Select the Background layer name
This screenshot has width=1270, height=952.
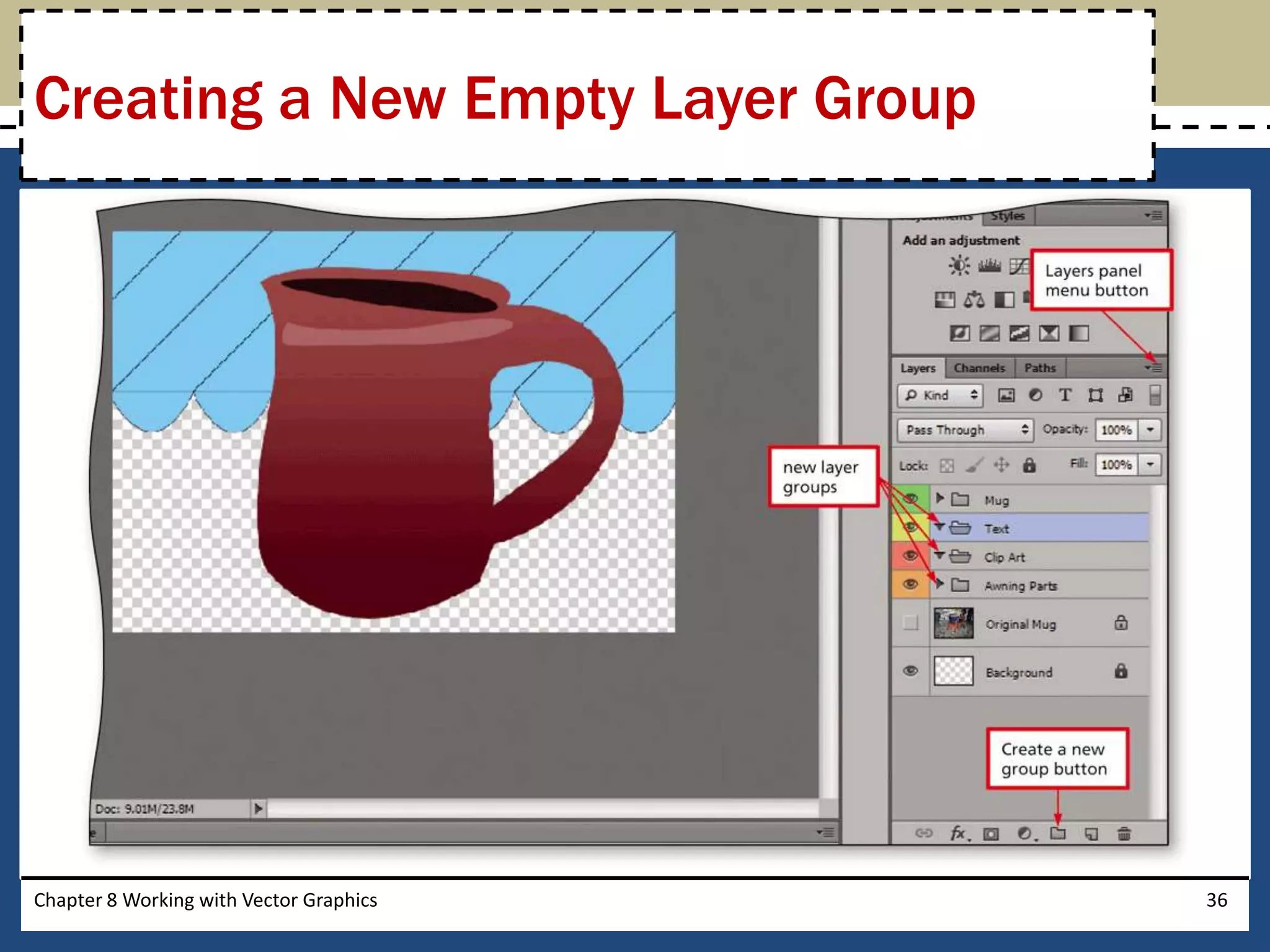tap(1019, 672)
